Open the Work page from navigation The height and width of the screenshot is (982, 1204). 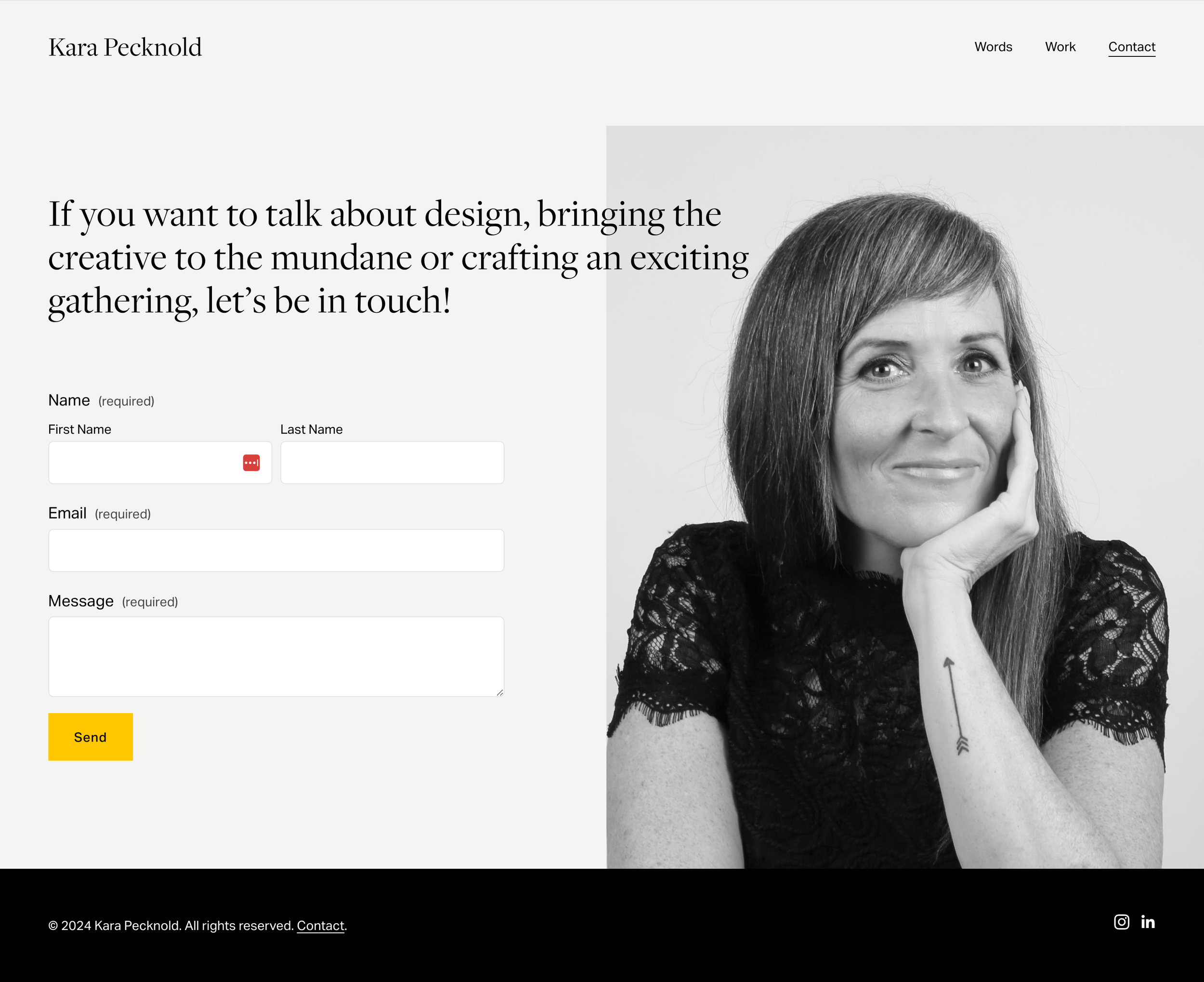tap(1060, 47)
